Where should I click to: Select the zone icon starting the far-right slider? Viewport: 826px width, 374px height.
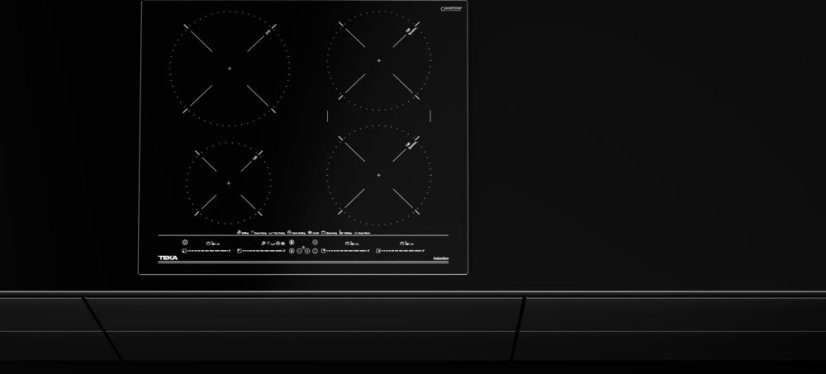pyautogui.click(x=378, y=251)
